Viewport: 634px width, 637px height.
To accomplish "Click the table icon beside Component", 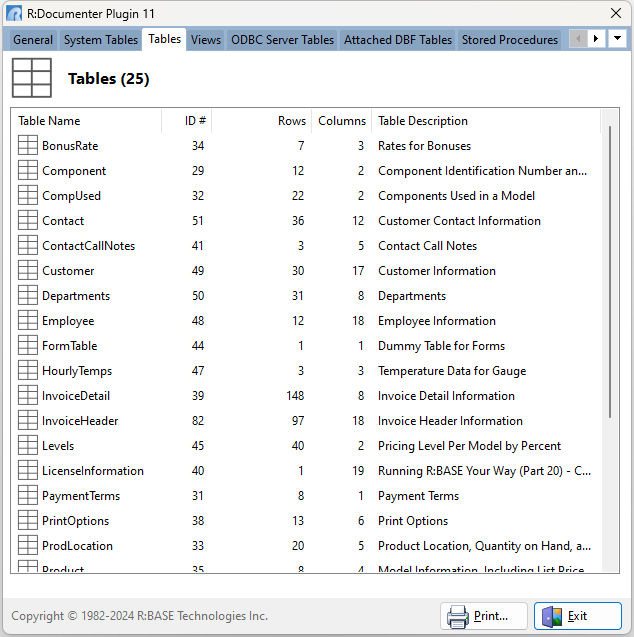I will click(28, 171).
